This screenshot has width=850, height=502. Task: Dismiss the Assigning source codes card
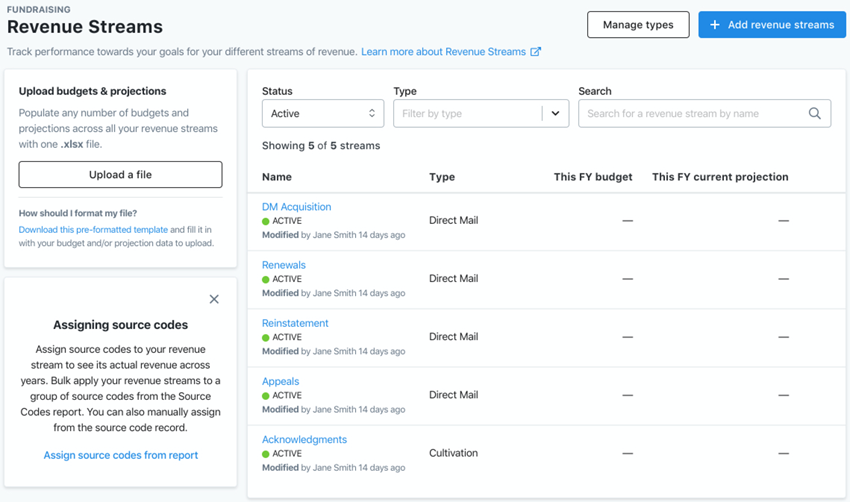214,299
